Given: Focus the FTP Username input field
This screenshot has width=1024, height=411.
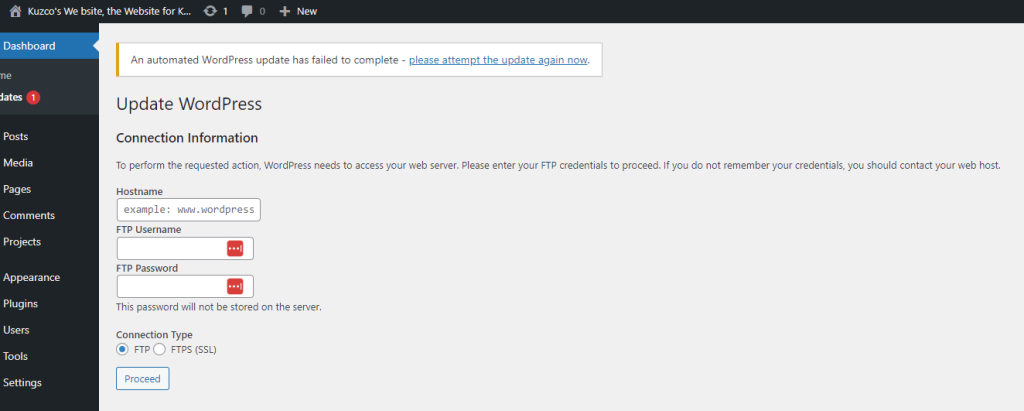Looking at the screenshot, I should 185,248.
